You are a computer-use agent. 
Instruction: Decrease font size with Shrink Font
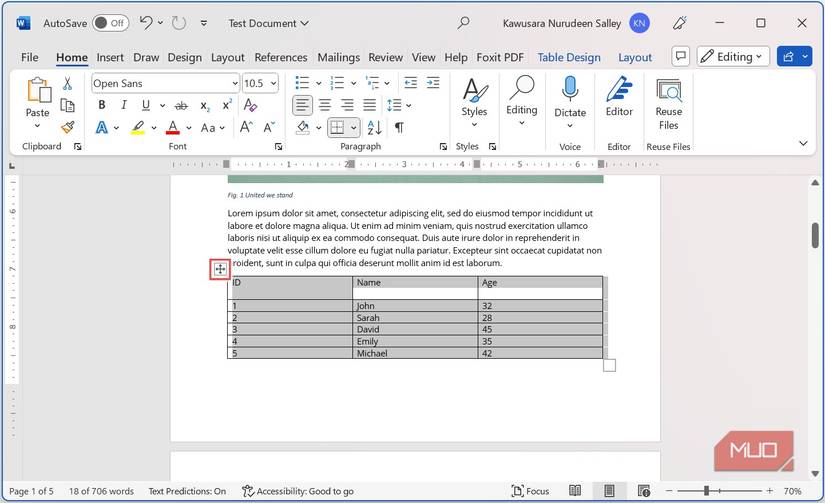coord(269,127)
